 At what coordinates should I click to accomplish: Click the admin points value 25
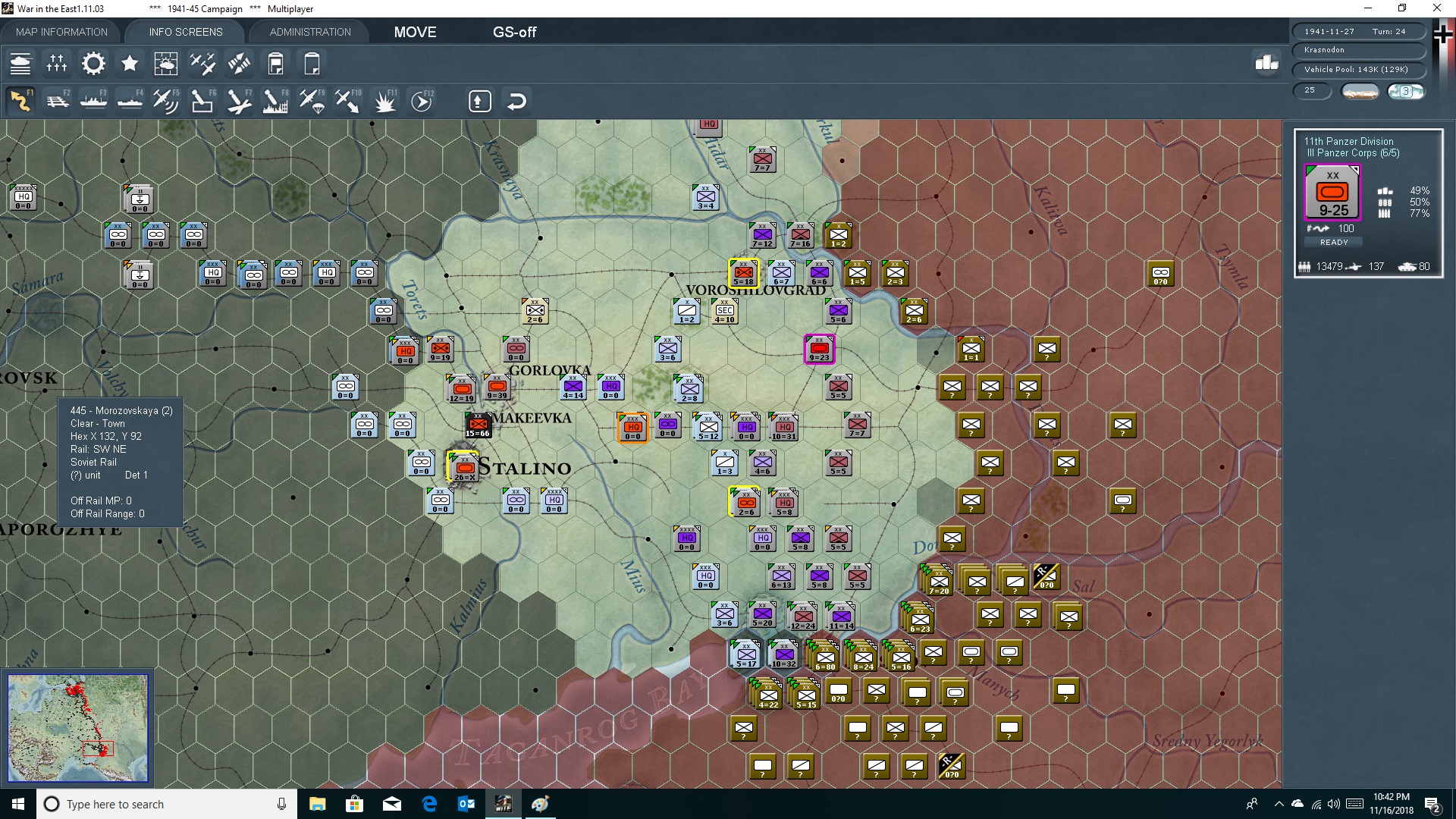click(x=1312, y=90)
